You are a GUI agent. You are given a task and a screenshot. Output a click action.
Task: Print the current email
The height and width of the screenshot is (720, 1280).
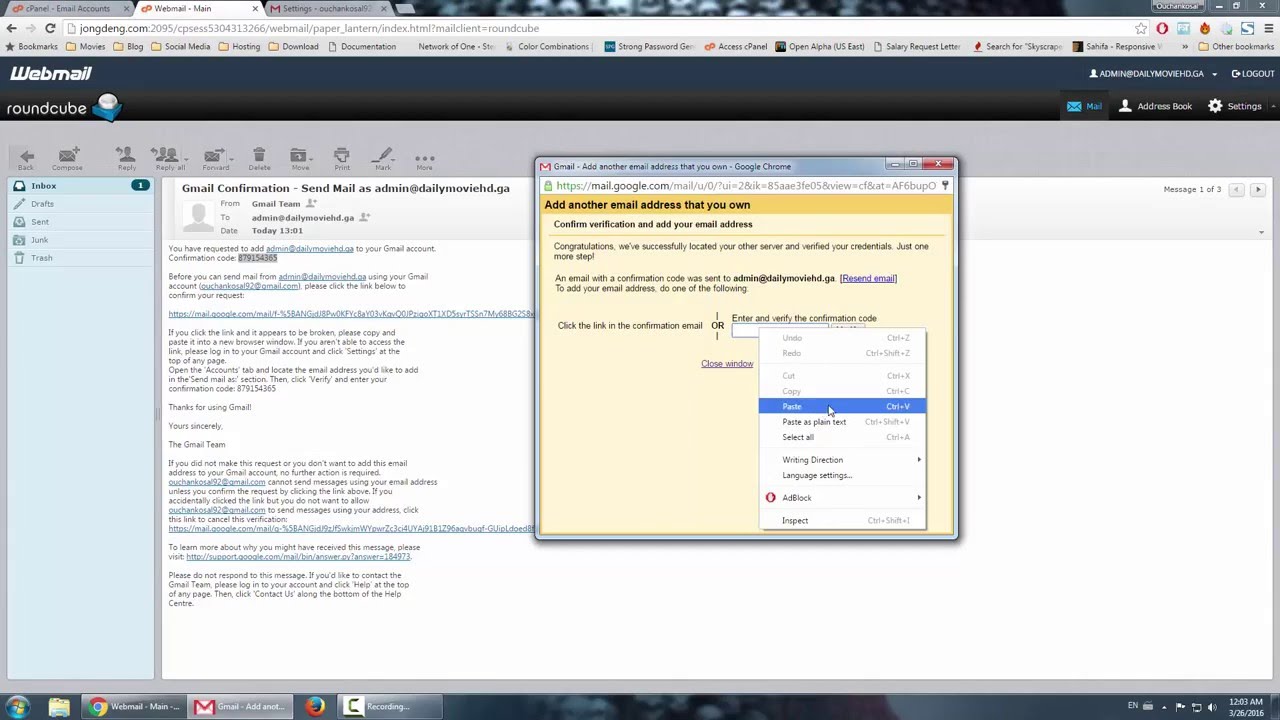(x=342, y=158)
